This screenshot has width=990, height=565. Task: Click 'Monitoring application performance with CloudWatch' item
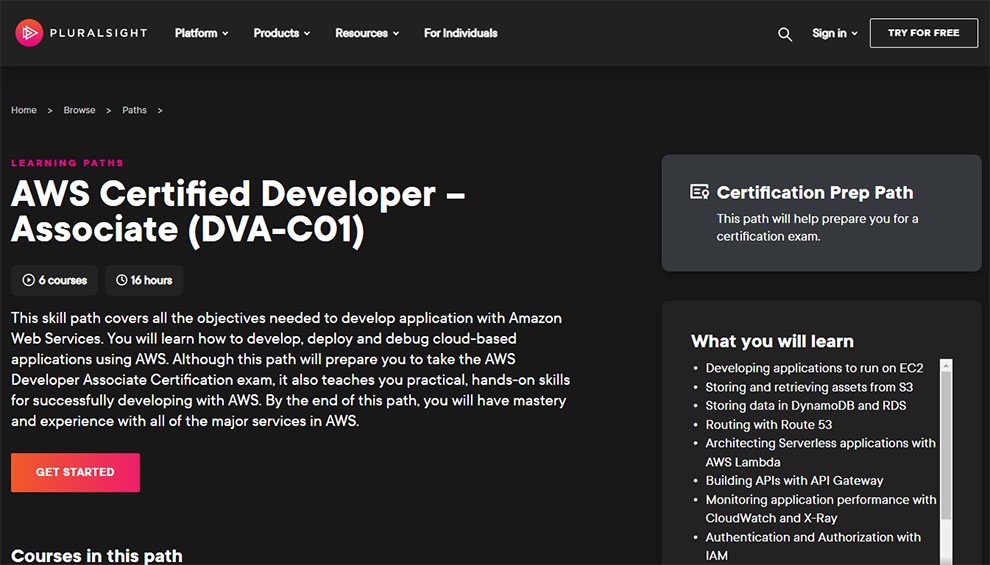[821, 509]
